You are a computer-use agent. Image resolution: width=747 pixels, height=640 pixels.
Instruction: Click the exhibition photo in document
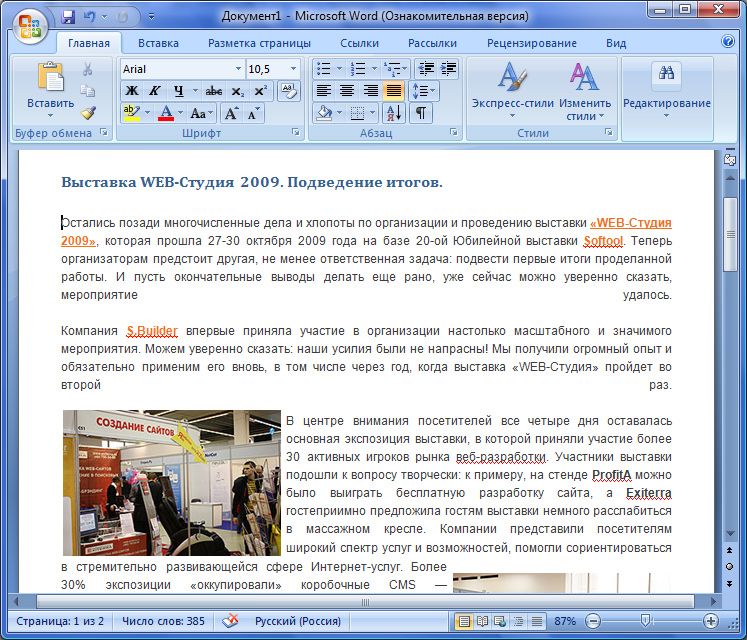click(x=172, y=483)
